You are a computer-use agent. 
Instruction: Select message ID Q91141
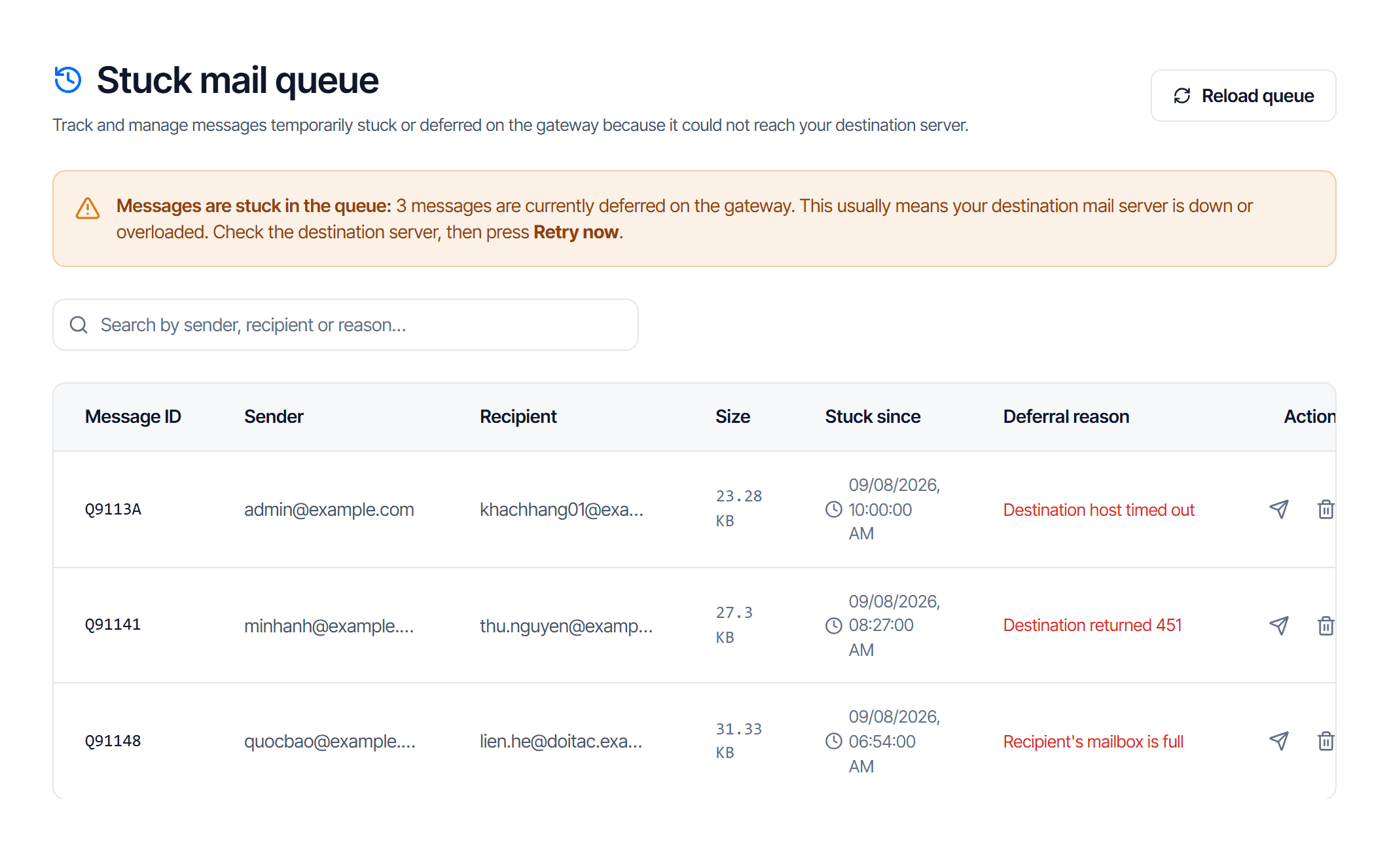tap(113, 624)
